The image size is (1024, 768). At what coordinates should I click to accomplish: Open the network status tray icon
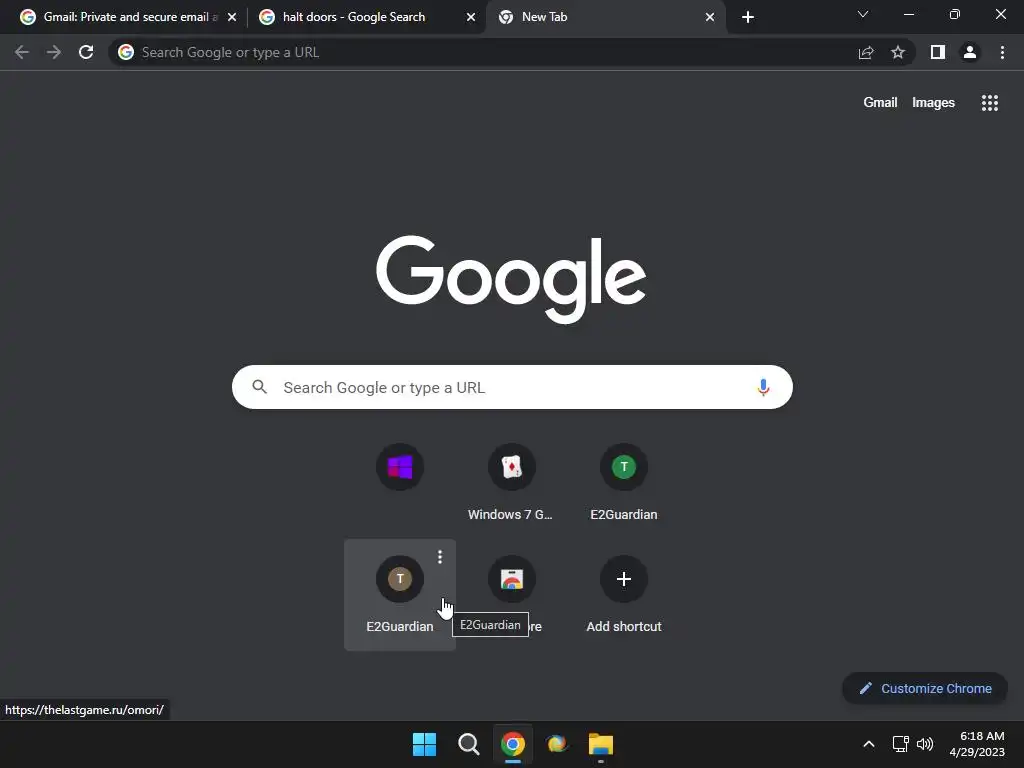(x=901, y=744)
